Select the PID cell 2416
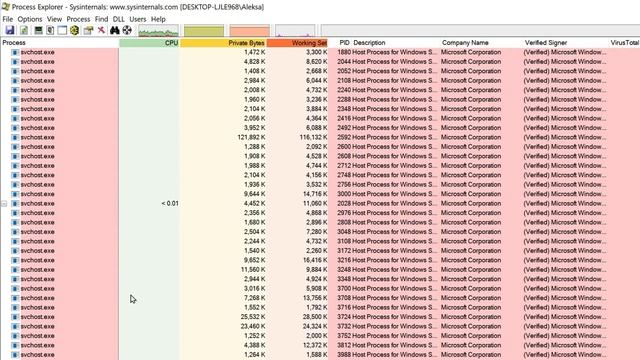 point(344,118)
